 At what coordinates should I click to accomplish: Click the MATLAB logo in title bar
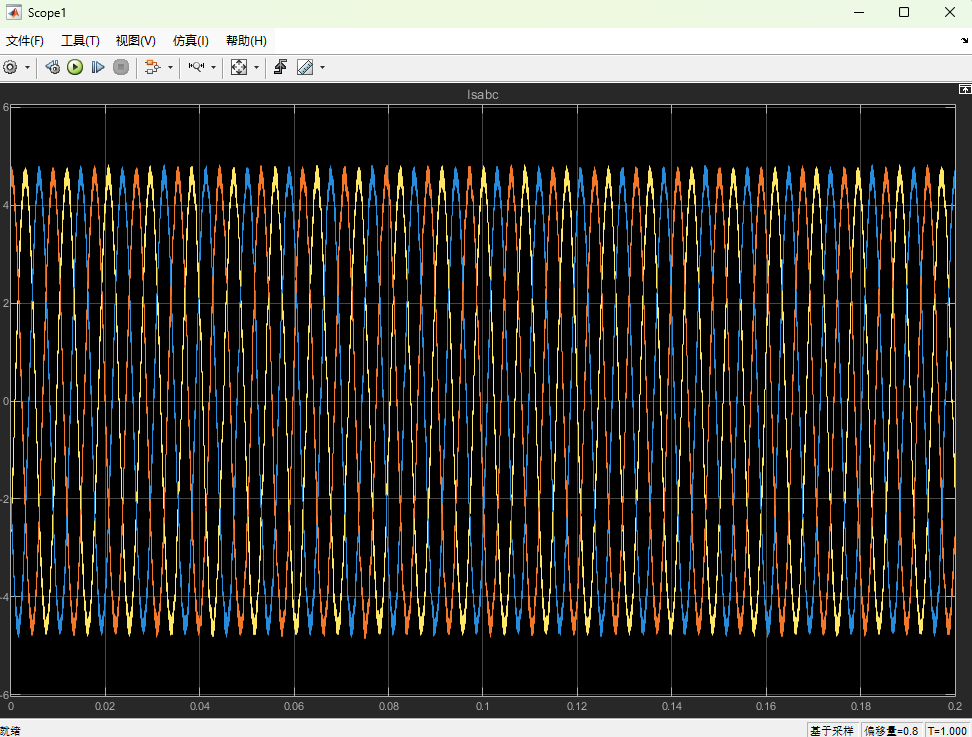click(x=13, y=12)
